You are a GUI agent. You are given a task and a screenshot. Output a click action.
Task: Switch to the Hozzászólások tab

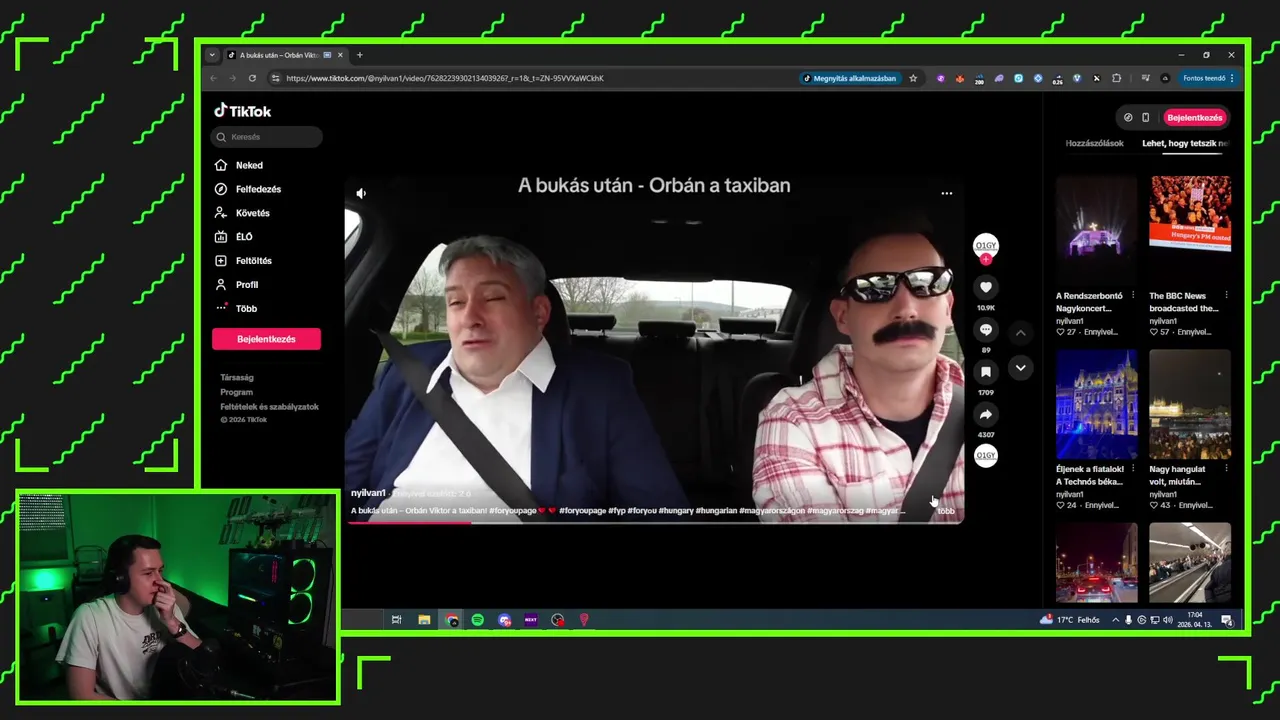pyautogui.click(x=1094, y=143)
